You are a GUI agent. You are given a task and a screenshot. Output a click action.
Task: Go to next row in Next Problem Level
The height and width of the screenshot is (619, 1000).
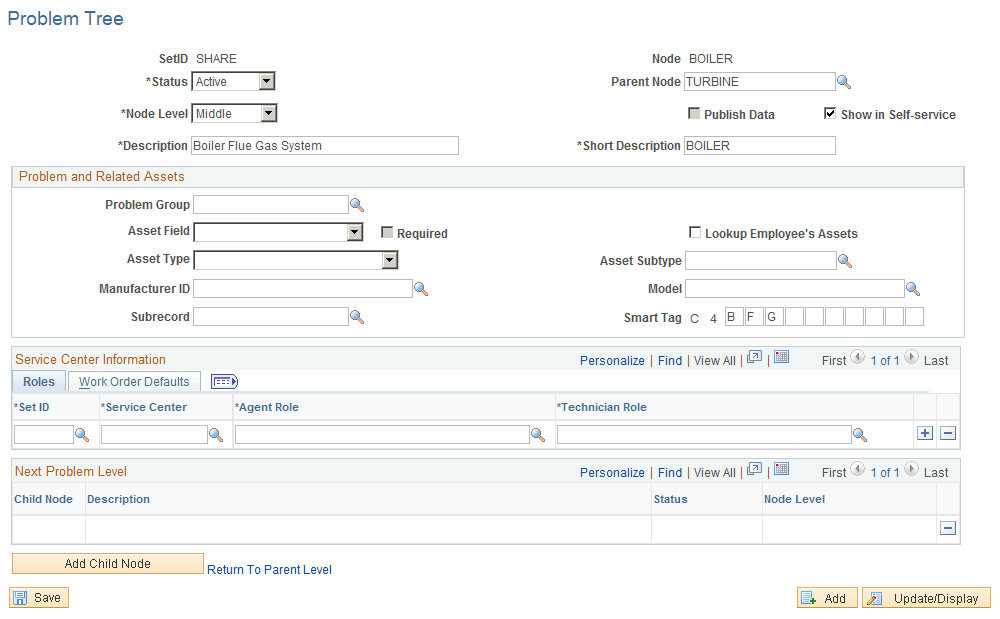point(911,470)
